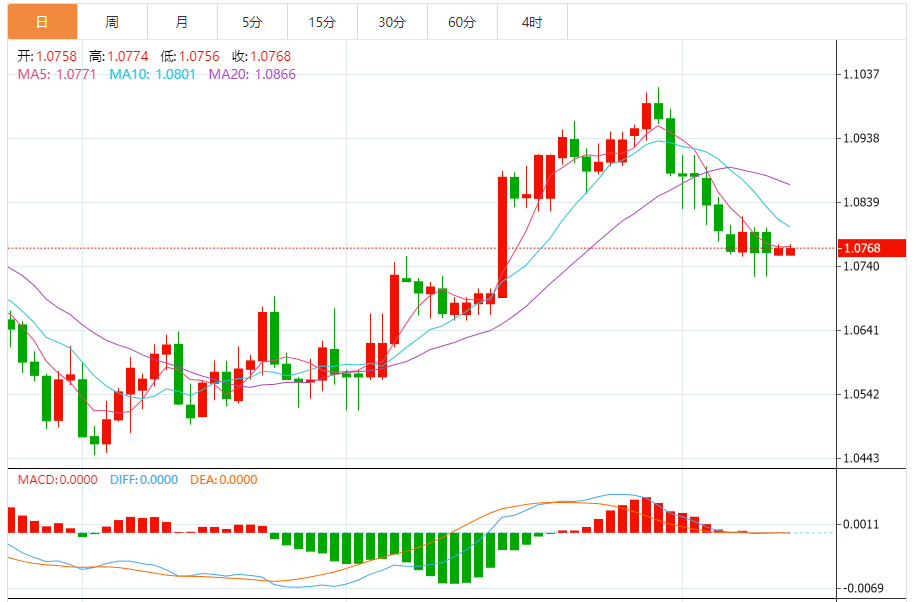
Task: Select the 日 daily chart tab
Action: [x=42, y=22]
